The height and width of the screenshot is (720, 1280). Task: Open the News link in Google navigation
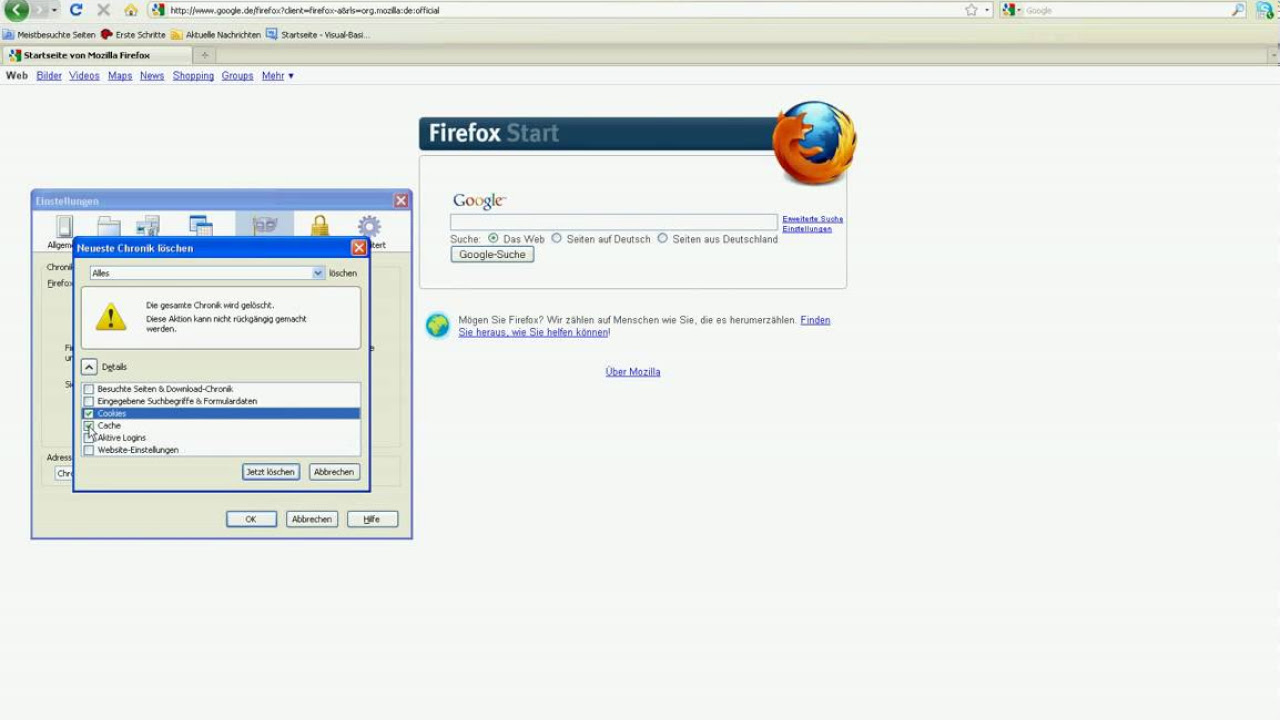(x=152, y=76)
